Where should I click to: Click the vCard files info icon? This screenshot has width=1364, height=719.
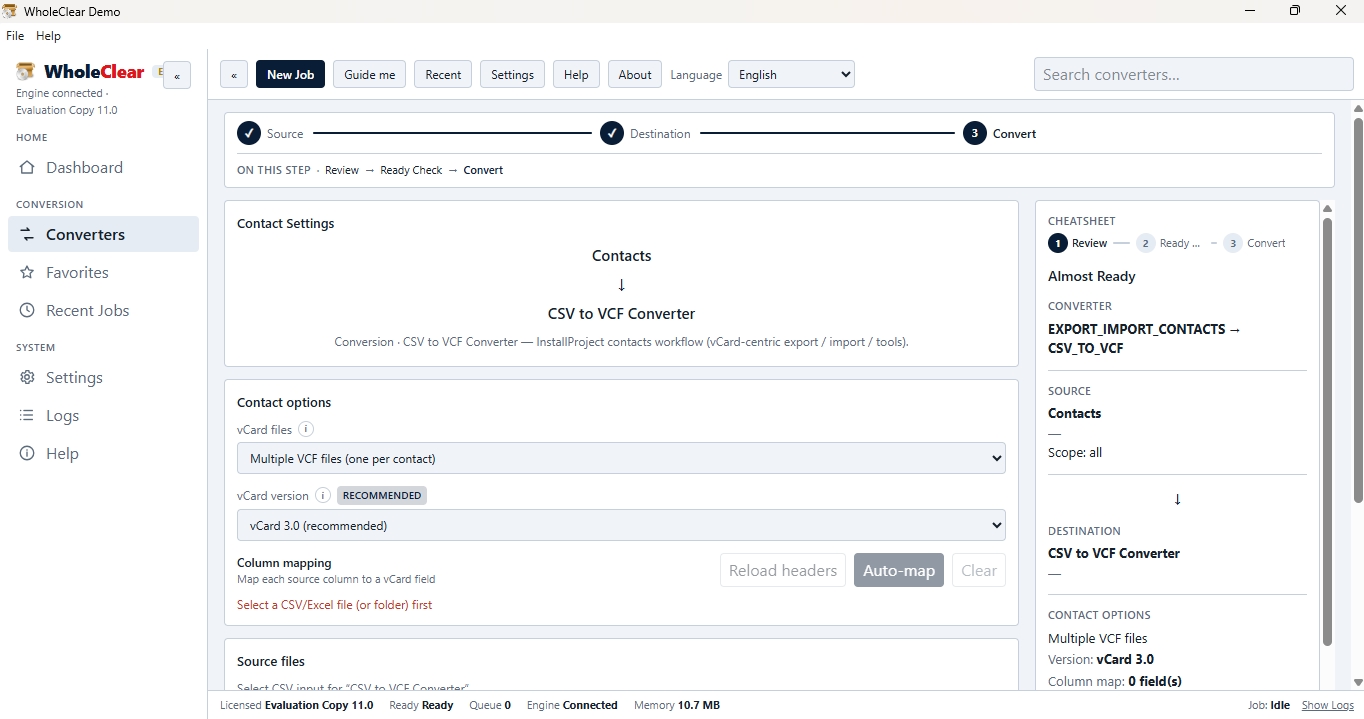point(306,430)
